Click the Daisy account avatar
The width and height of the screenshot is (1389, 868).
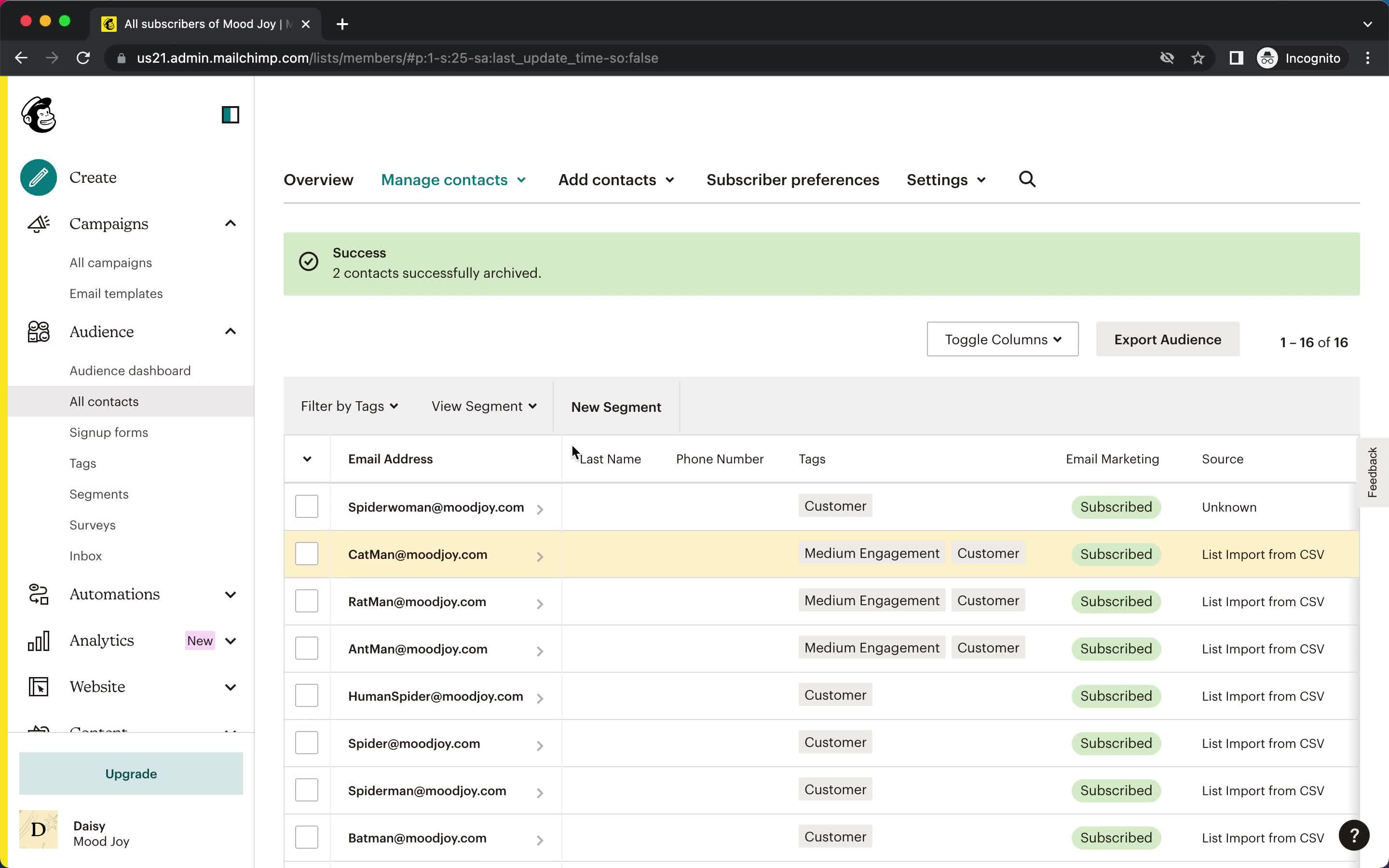[39, 829]
